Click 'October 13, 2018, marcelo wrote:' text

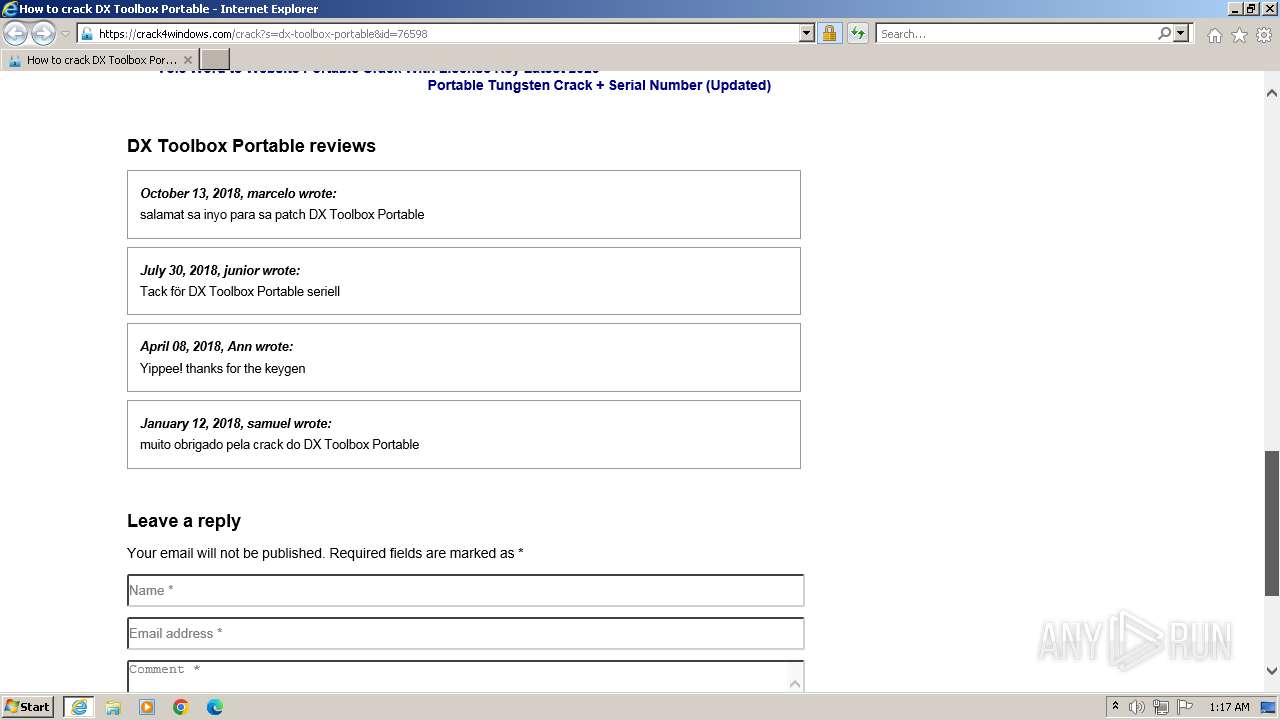pos(238,193)
